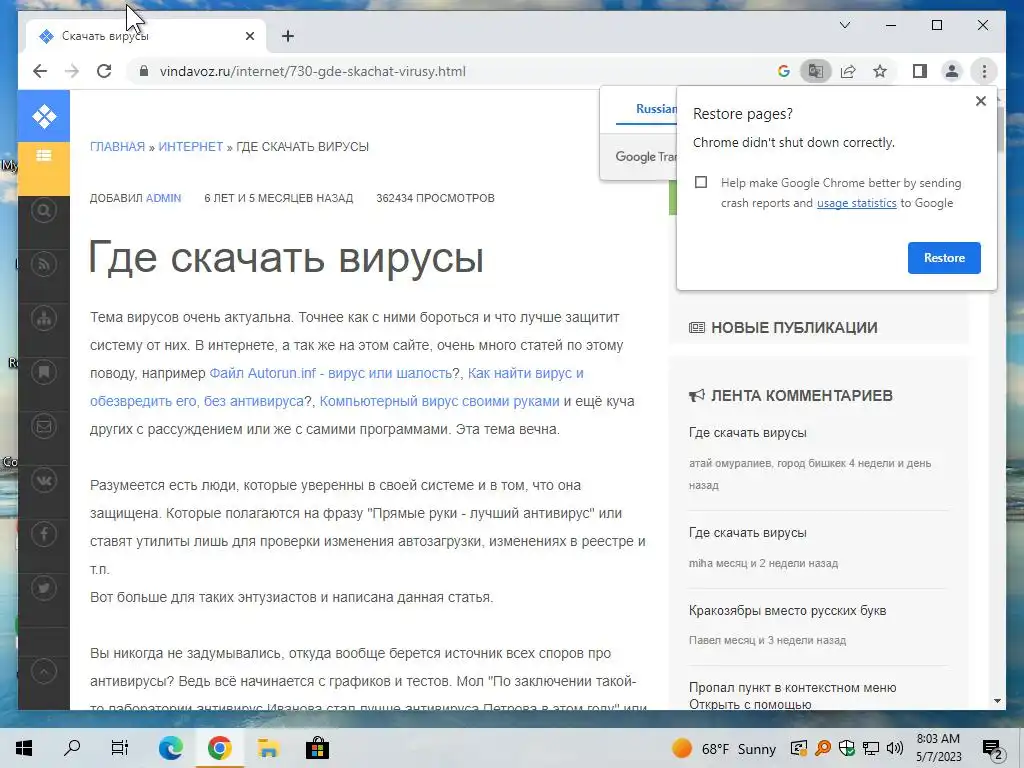The width and height of the screenshot is (1024, 768).
Task: Open Task View from the taskbar
Action: (x=120, y=748)
